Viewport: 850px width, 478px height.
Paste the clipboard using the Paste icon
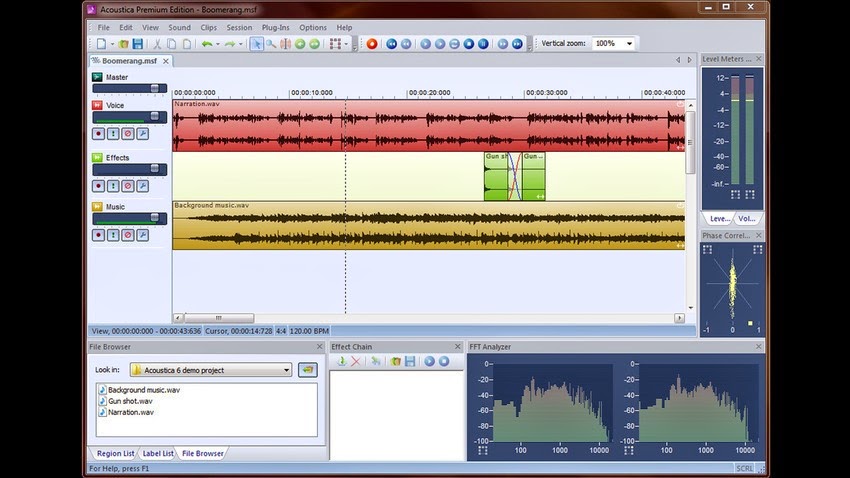186,44
